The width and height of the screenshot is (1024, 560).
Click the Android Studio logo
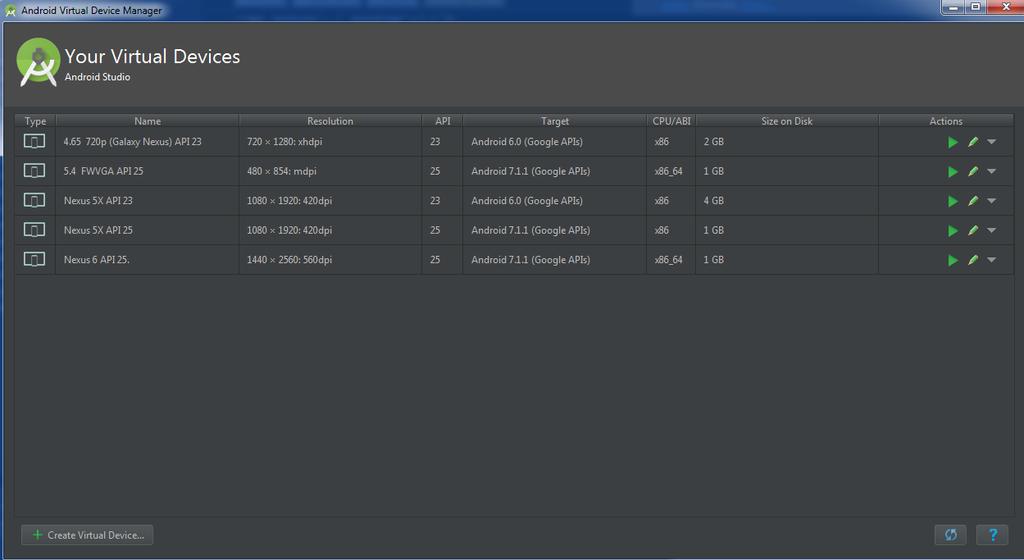(38, 62)
